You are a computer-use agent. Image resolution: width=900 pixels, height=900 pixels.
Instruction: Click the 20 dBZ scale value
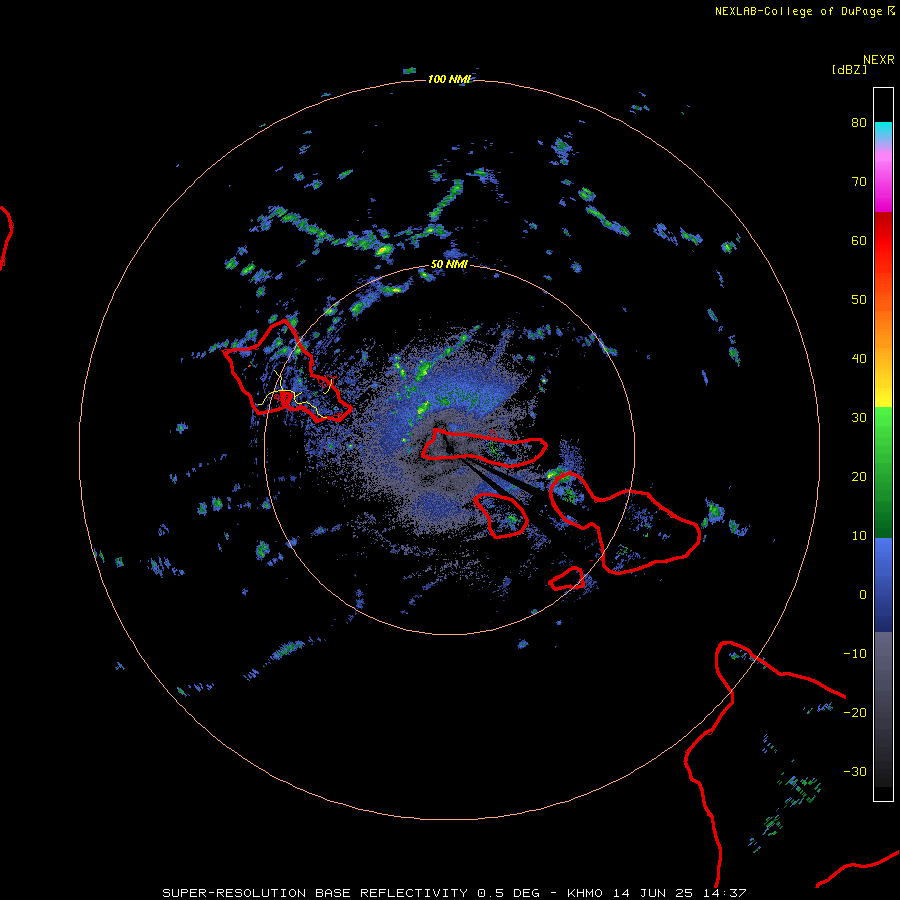coord(859,477)
